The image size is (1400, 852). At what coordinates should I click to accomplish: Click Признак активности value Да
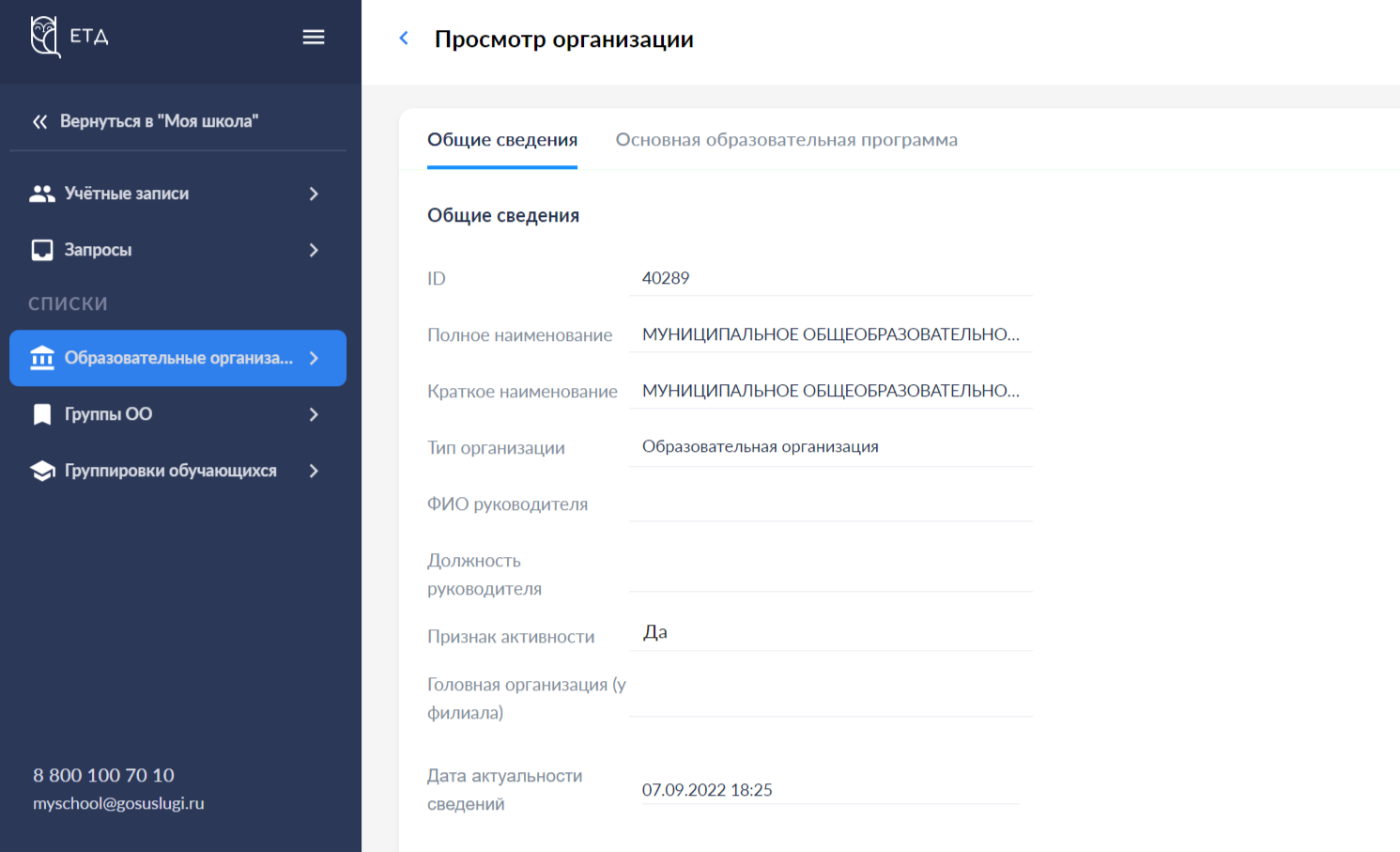pyautogui.click(x=655, y=632)
